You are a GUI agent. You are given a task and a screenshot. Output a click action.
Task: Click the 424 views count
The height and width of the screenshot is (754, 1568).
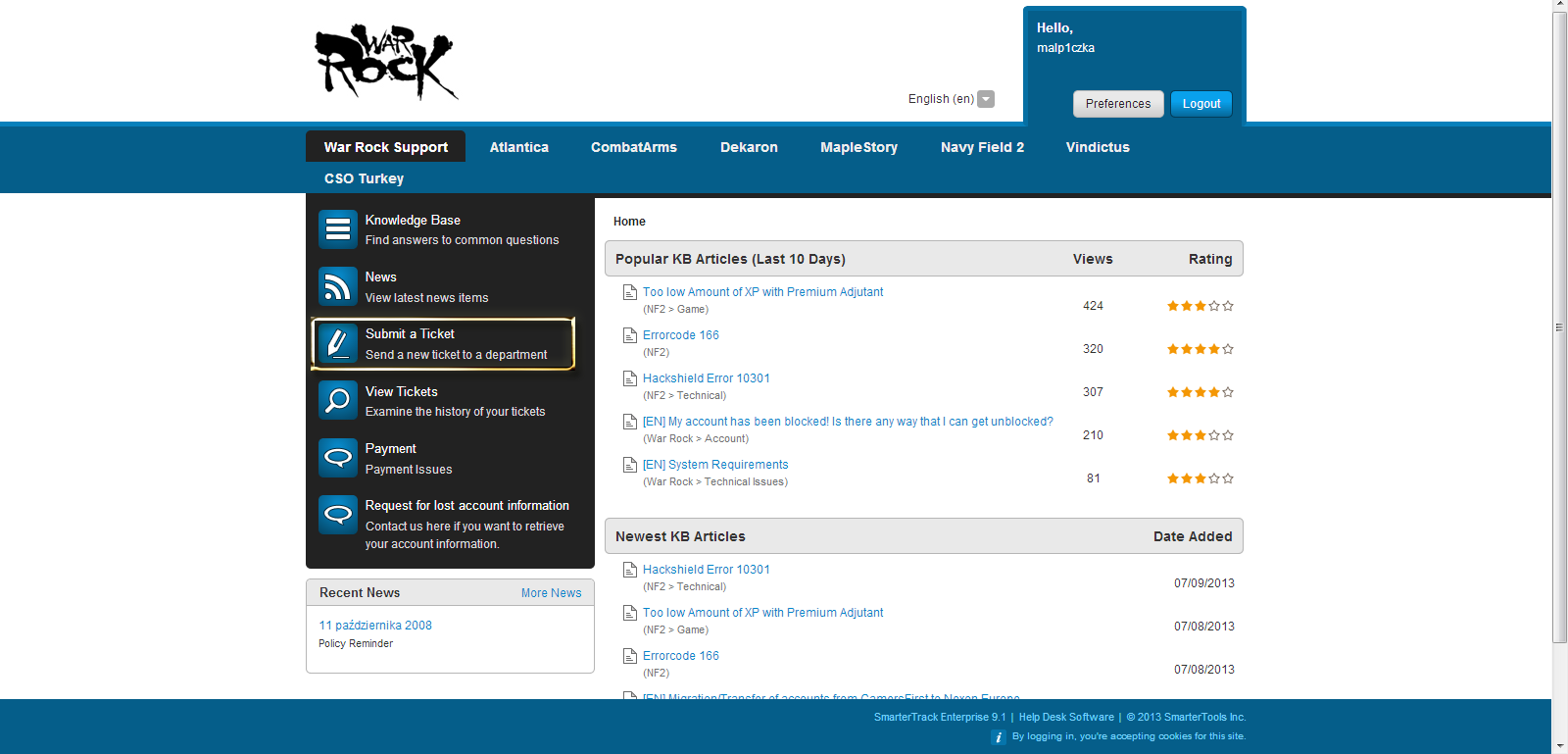[1093, 306]
